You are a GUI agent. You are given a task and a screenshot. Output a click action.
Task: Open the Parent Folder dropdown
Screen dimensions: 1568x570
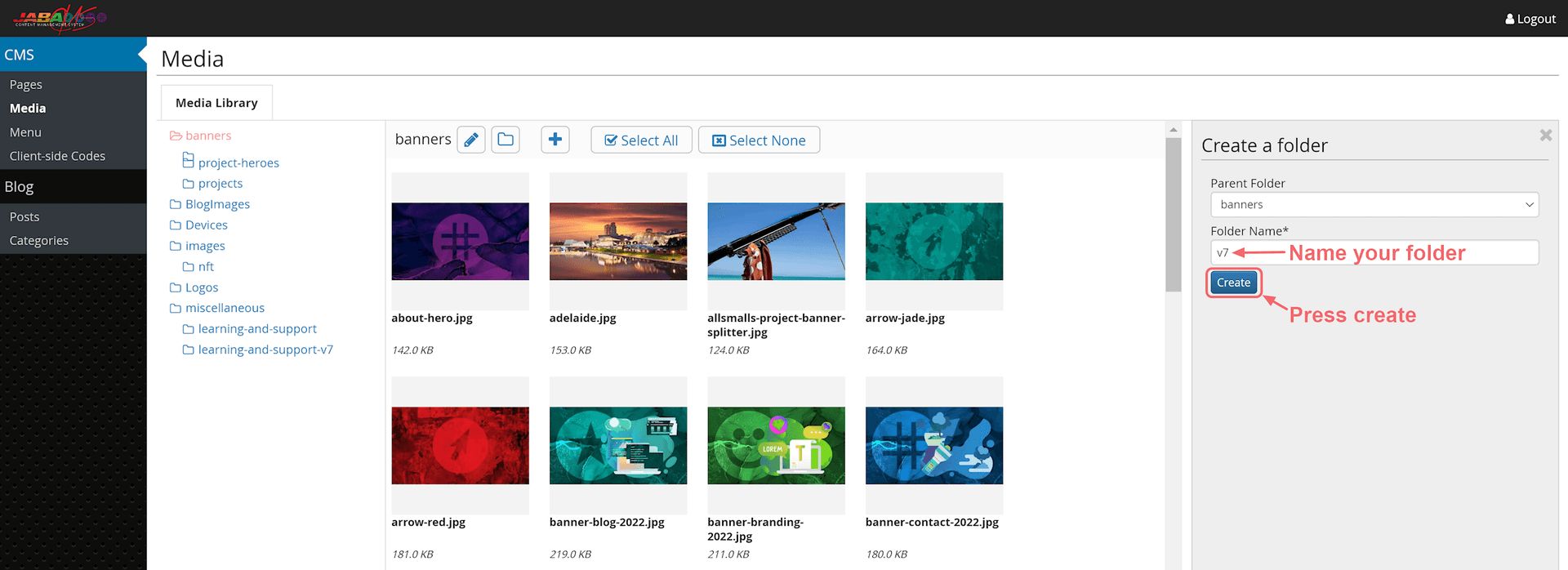pos(1374,204)
